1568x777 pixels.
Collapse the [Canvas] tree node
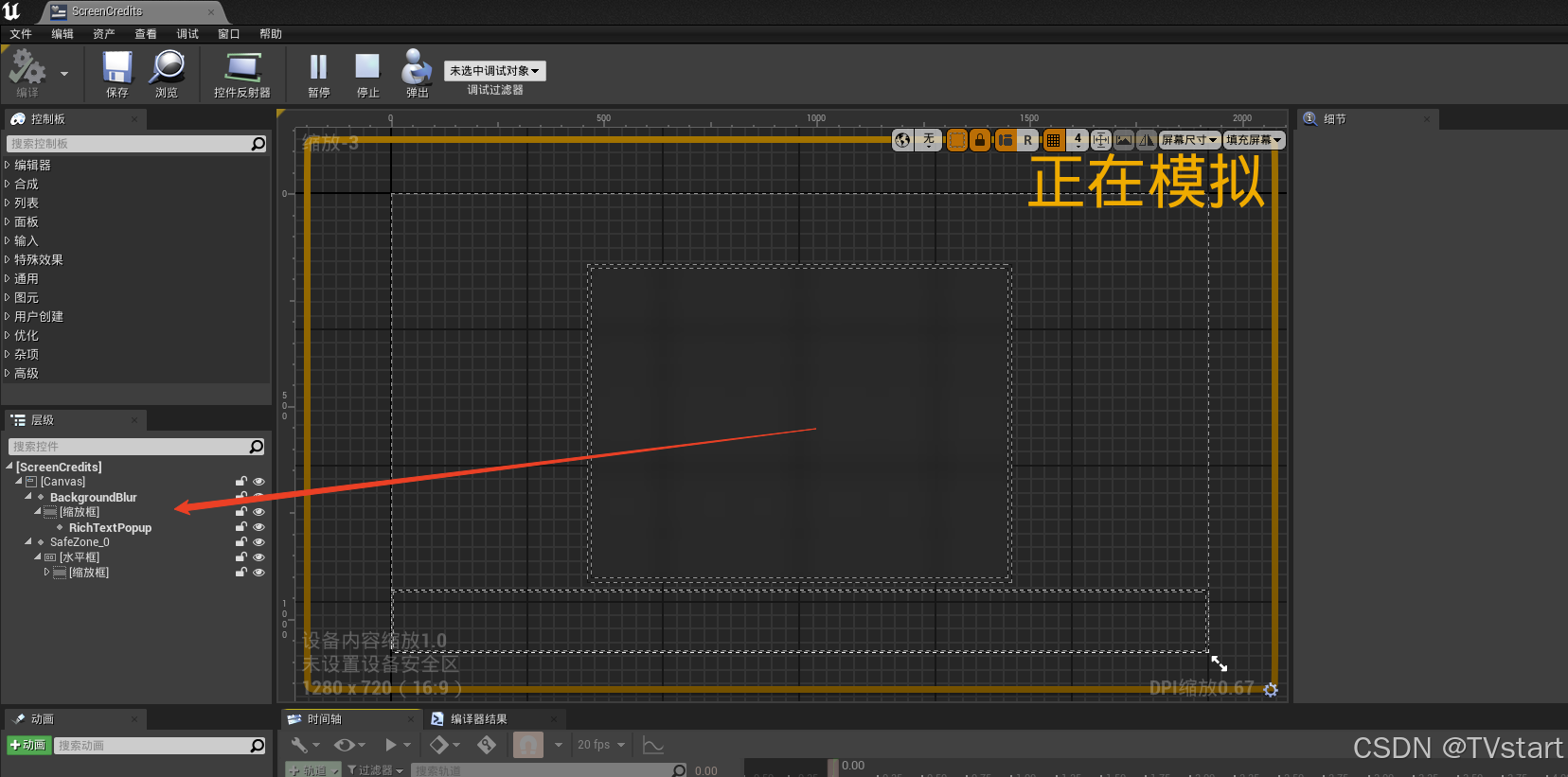tap(19, 482)
